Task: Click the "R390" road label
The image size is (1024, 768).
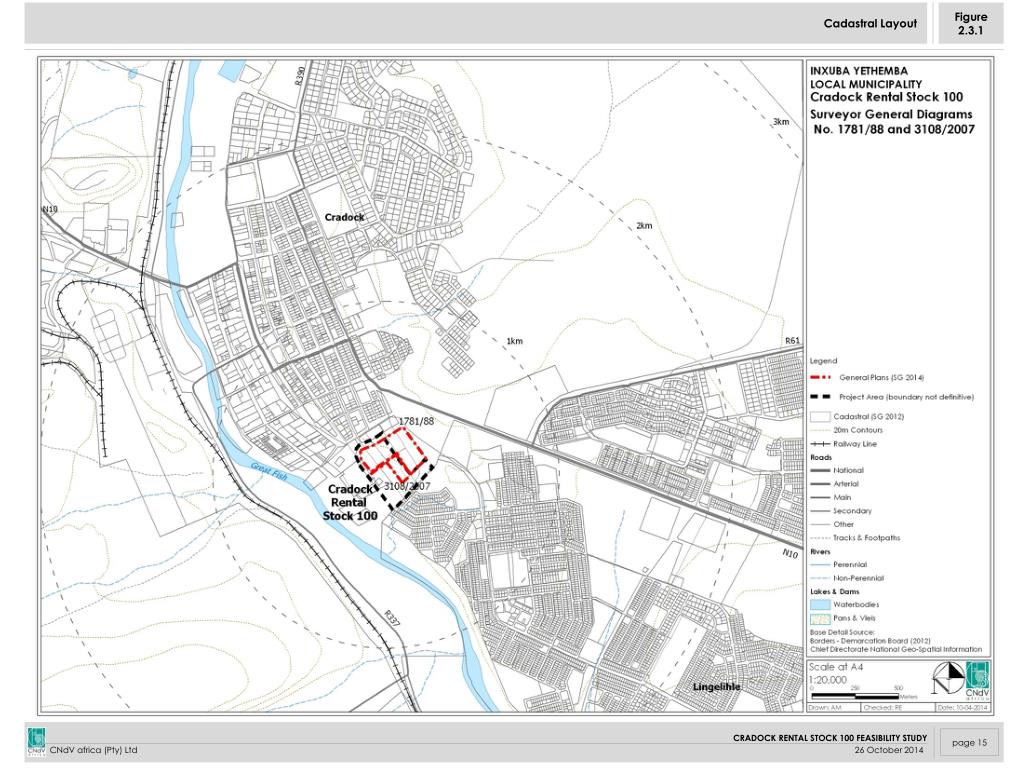Action: click(x=300, y=76)
